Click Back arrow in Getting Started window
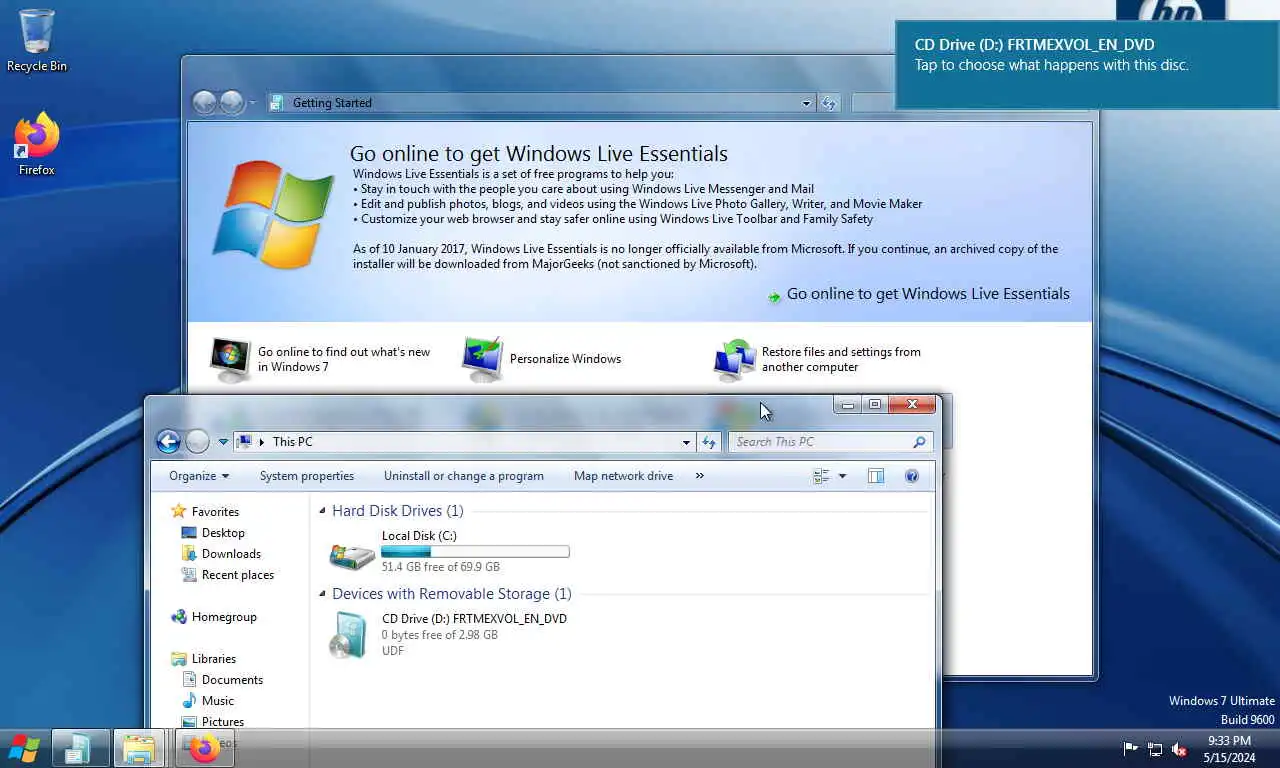This screenshot has width=1280, height=768. click(x=204, y=102)
